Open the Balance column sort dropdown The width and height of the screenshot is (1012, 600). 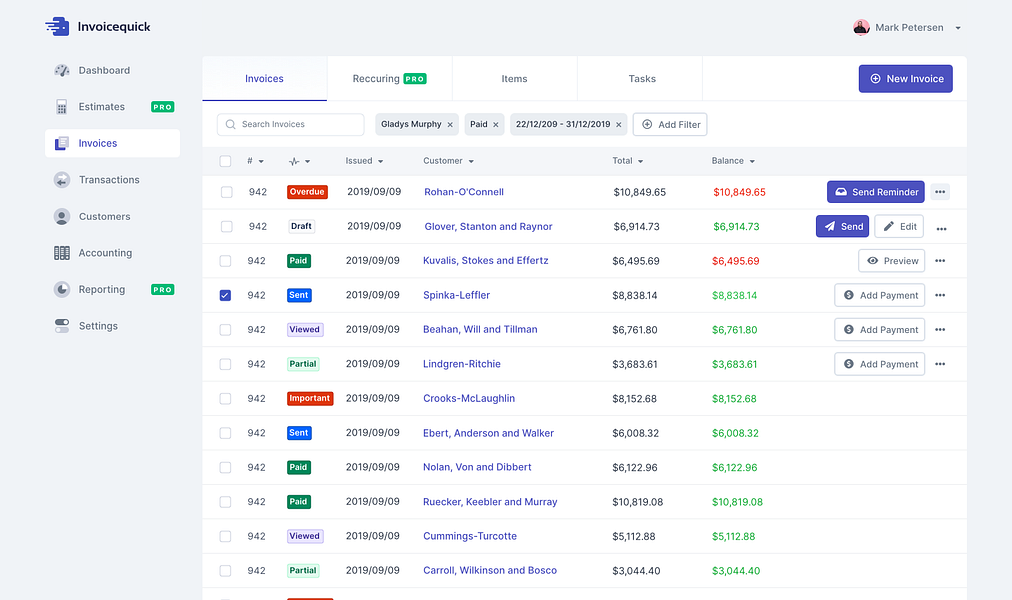point(753,161)
